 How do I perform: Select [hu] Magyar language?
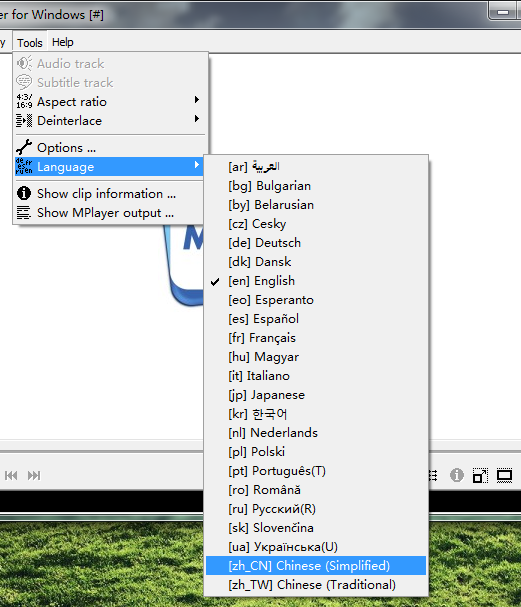point(316,357)
